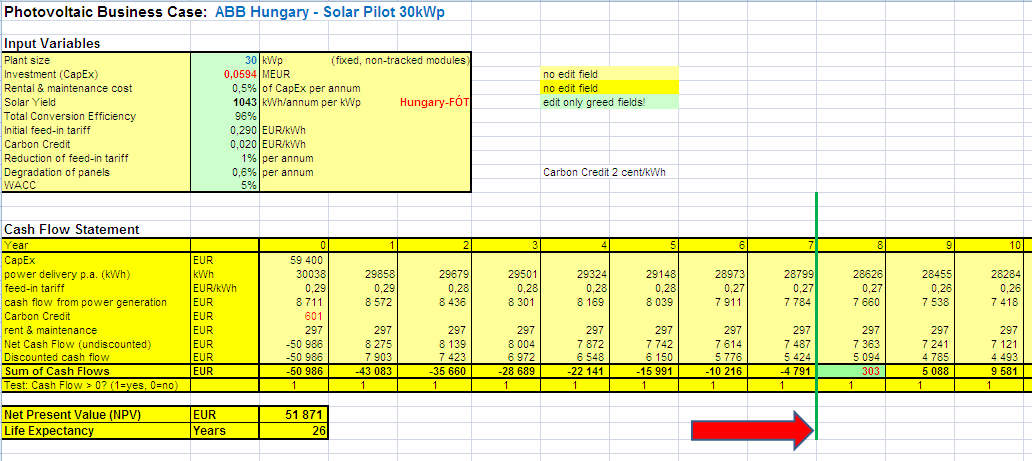Image resolution: width=1032 pixels, height=461 pixels.
Task: Click the Total Conversion Efficiency 96% cell
Action: click(x=225, y=116)
